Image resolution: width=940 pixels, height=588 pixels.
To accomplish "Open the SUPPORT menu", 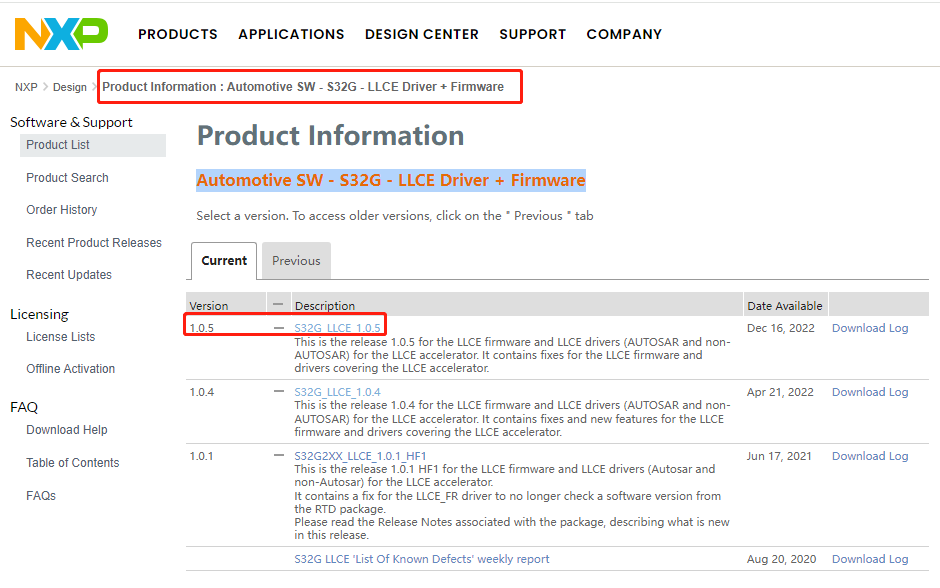I will tap(532, 34).
